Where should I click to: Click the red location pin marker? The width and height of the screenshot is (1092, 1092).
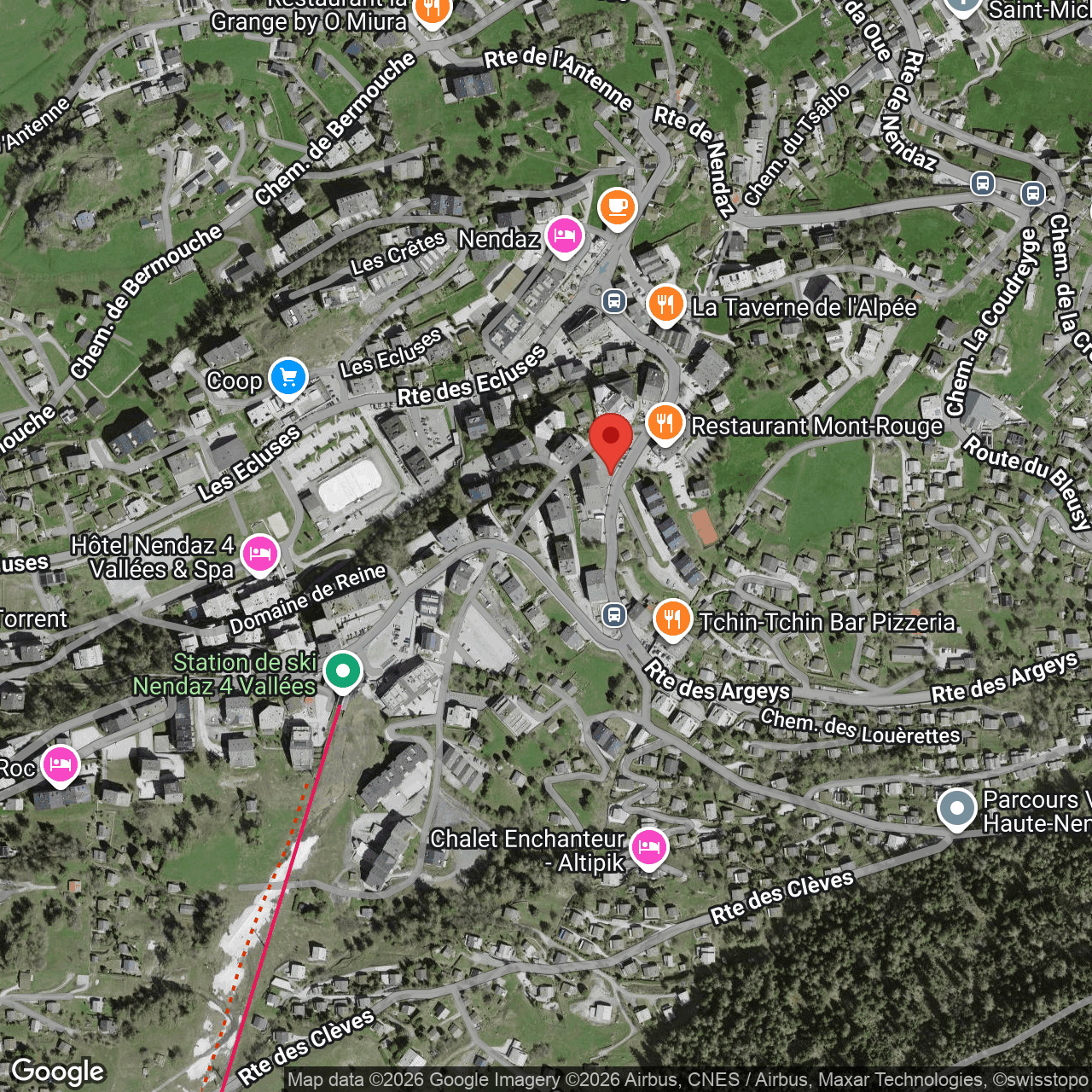(x=611, y=437)
